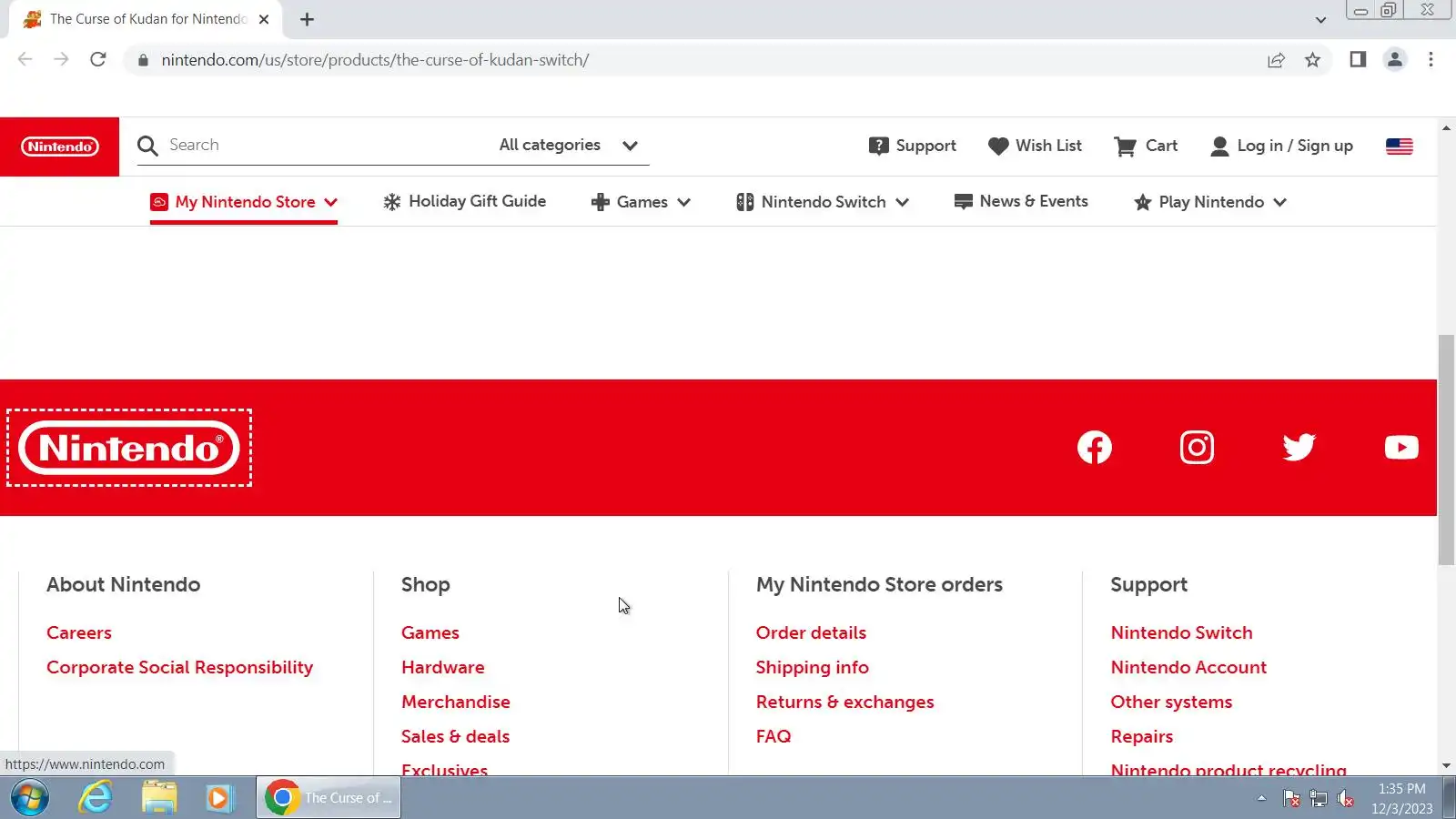The image size is (1456, 819).
Task: Open Windows Media Player from taskbar
Action: (219, 798)
